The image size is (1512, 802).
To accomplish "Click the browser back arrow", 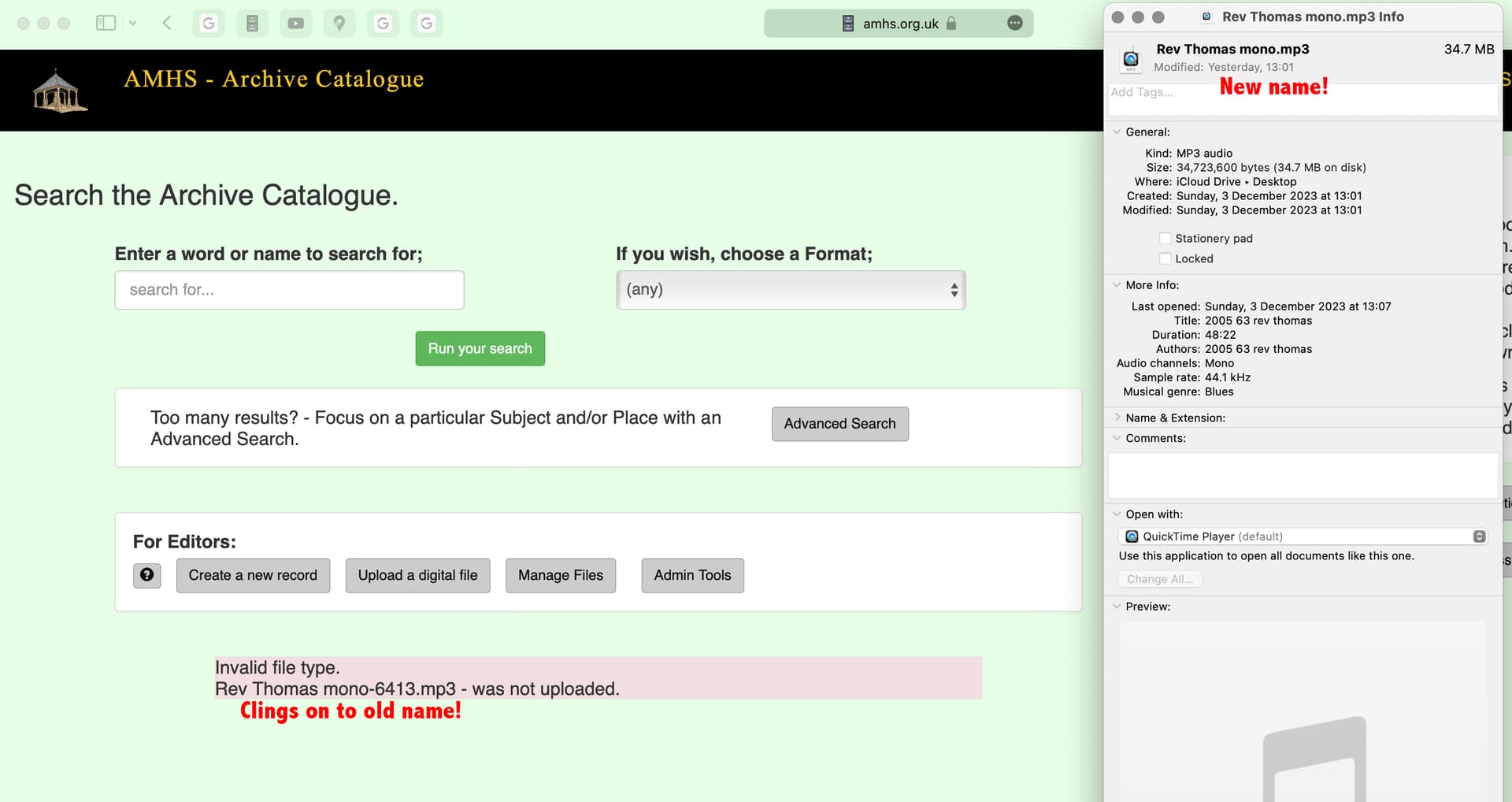I will pyautogui.click(x=167, y=23).
